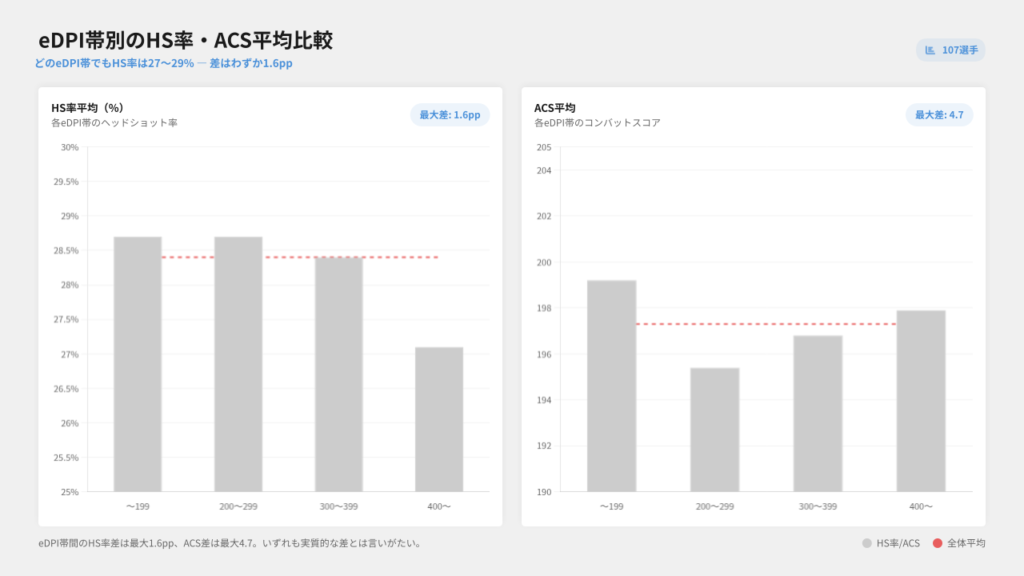This screenshot has height=576, width=1024.
Task: Click the chart icon in the 107選手 badge
Action: [x=930, y=50]
